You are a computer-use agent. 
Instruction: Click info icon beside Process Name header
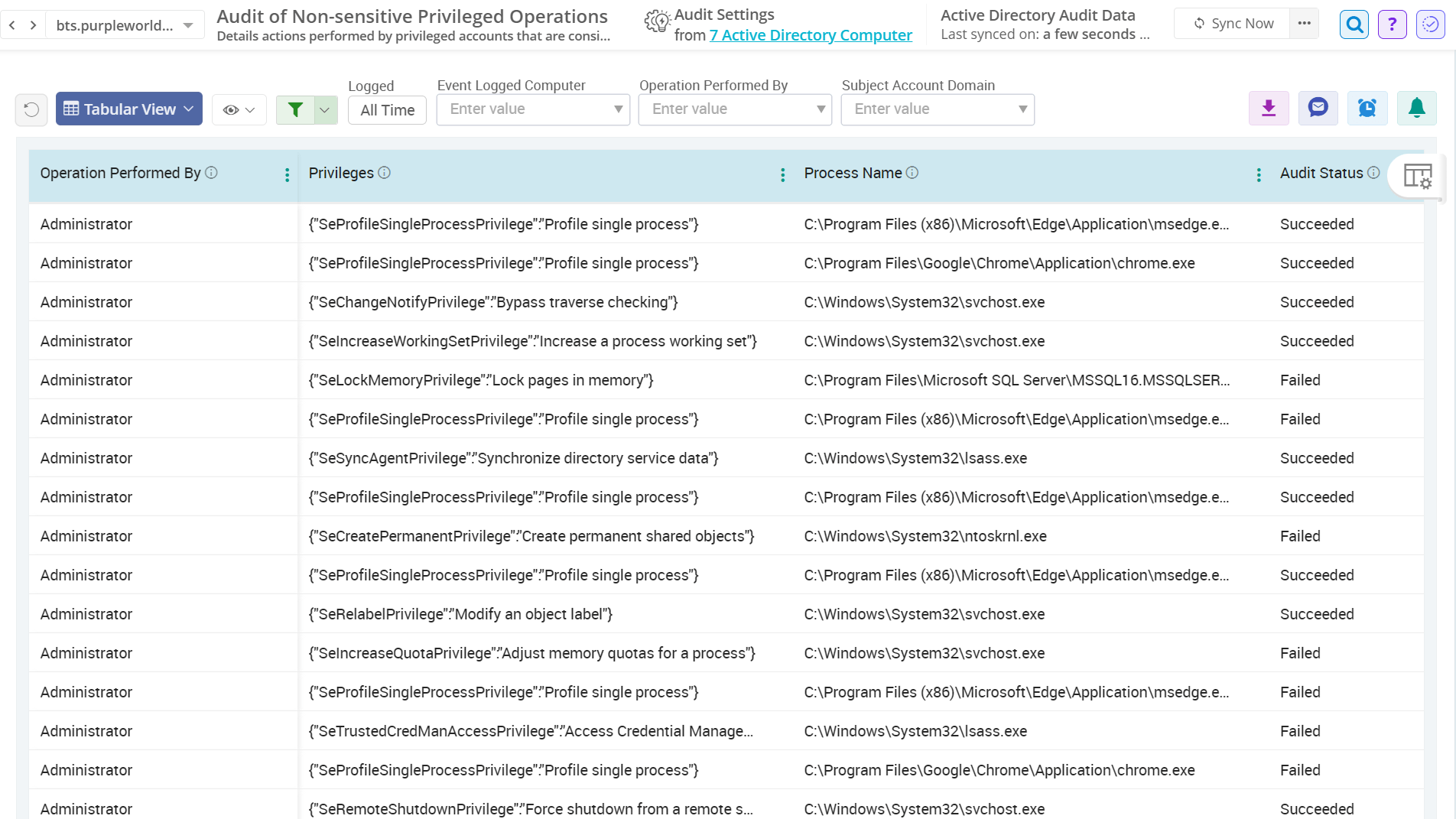coord(912,173)
